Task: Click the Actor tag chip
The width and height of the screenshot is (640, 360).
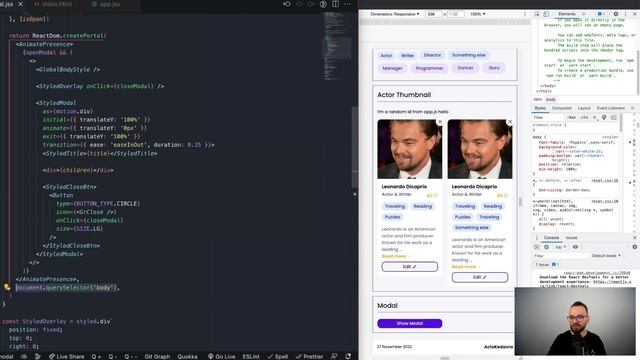Action: 386,56
